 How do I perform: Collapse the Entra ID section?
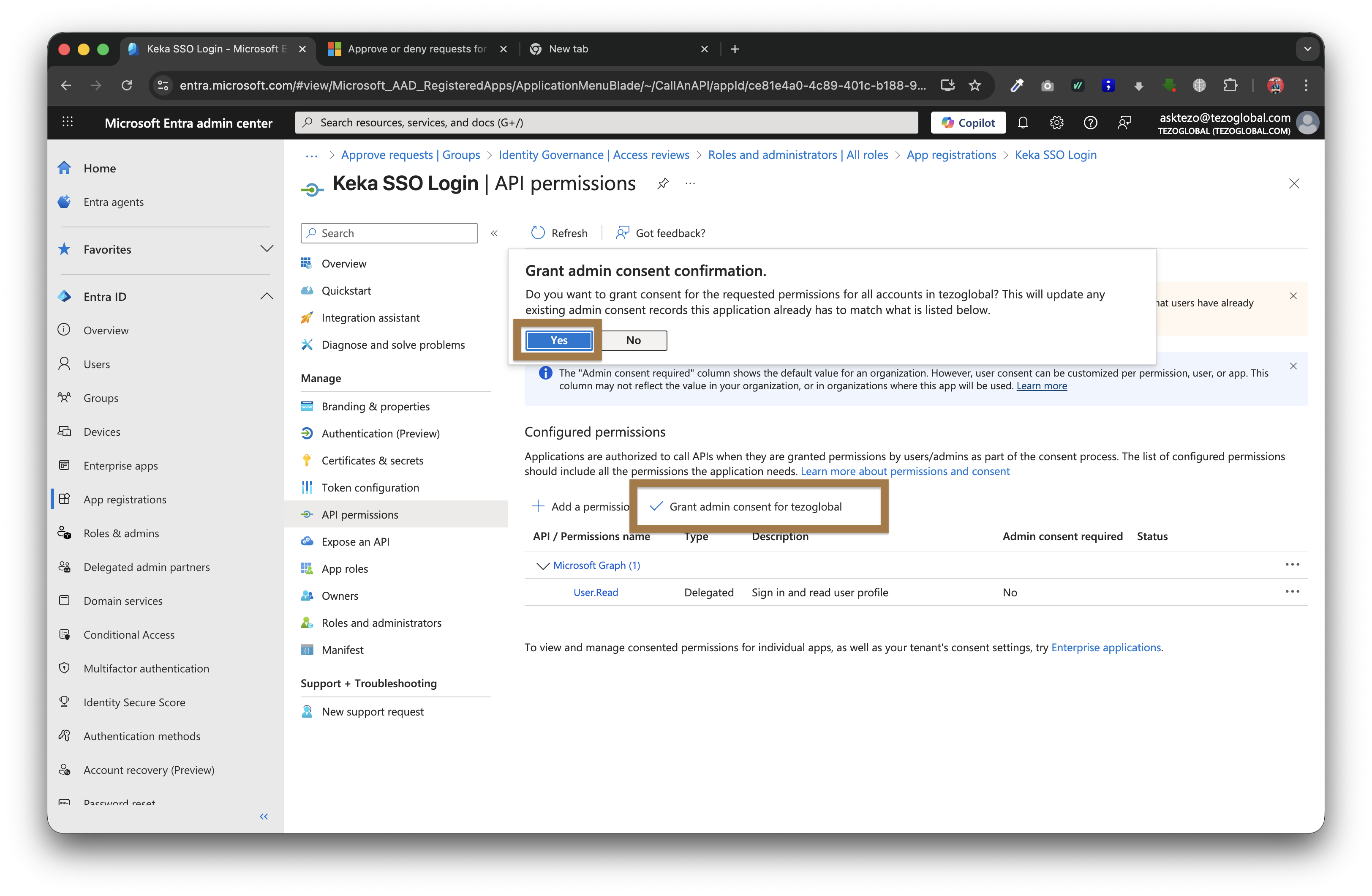pyautogui.click(x=266, y=296)
